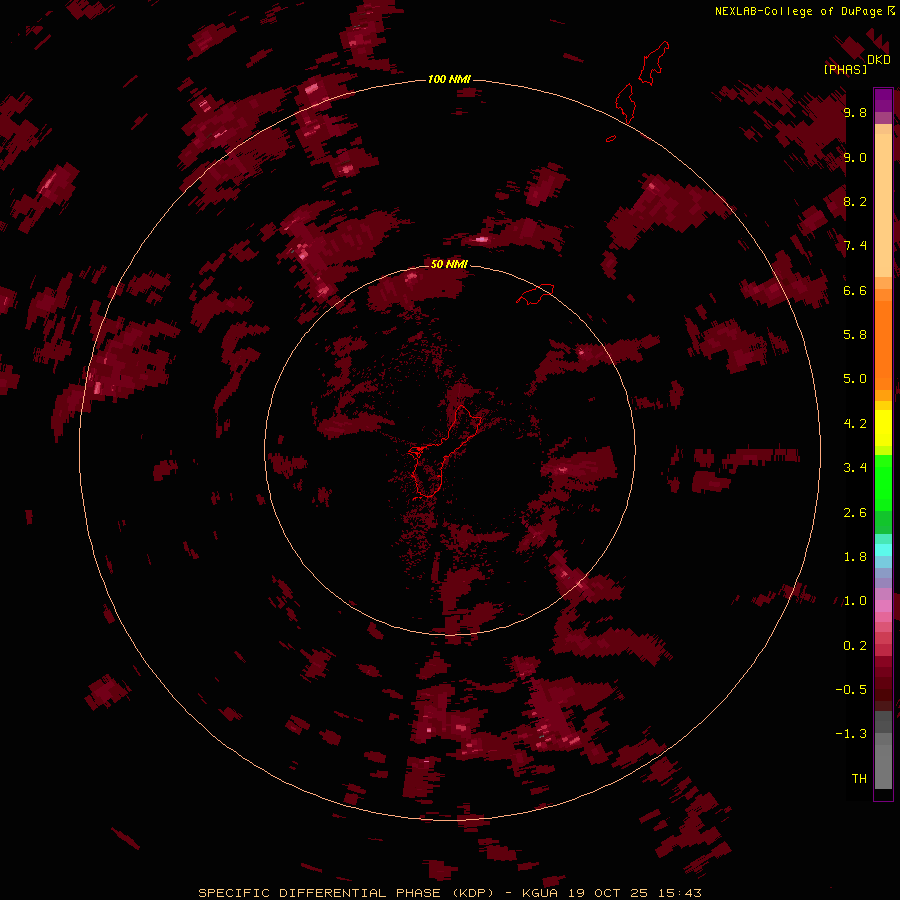Click the NEXLAB-College of DuPage watermark text

tap(798, 11)
